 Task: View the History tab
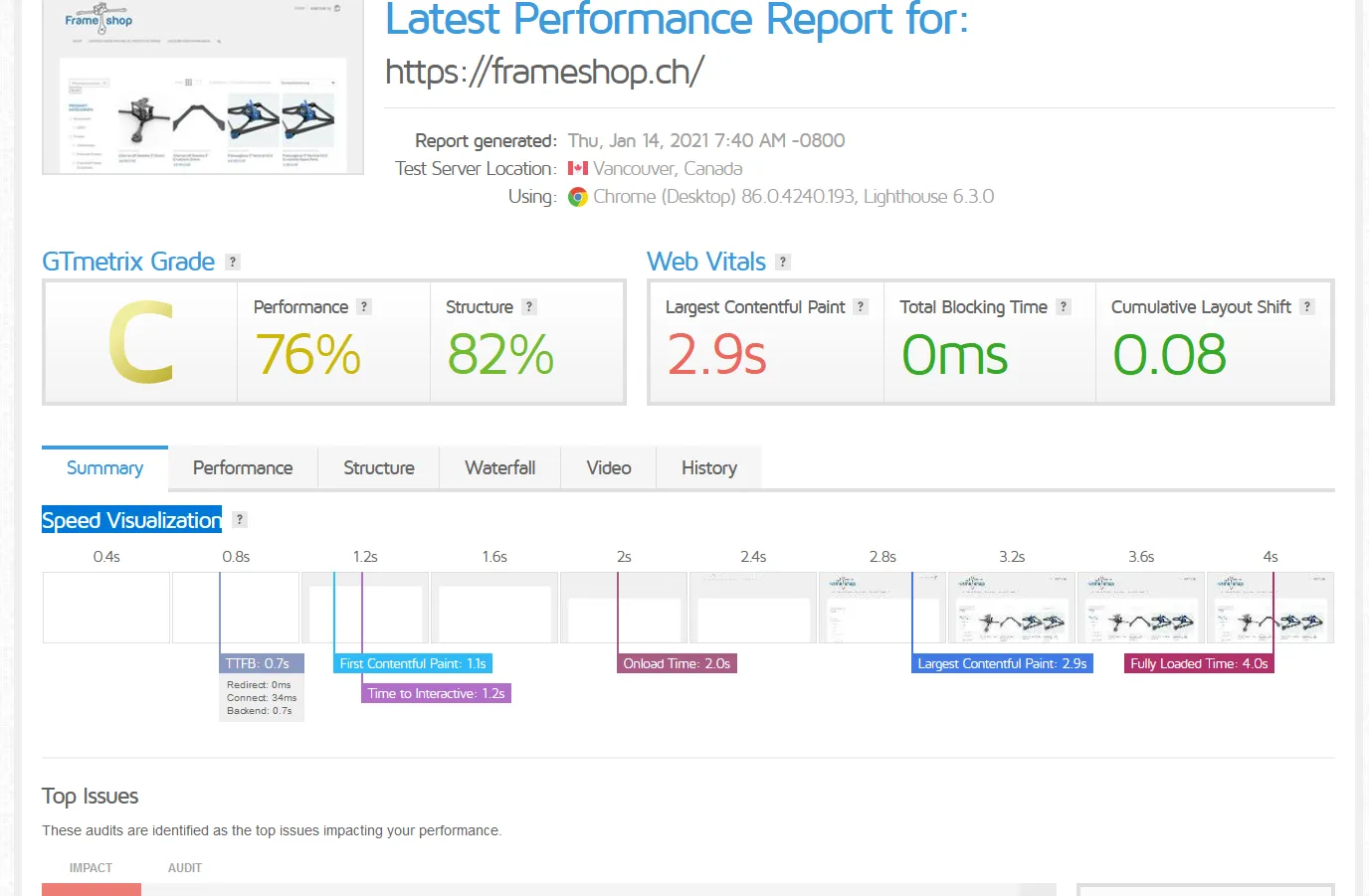click(x=709, y=468)
